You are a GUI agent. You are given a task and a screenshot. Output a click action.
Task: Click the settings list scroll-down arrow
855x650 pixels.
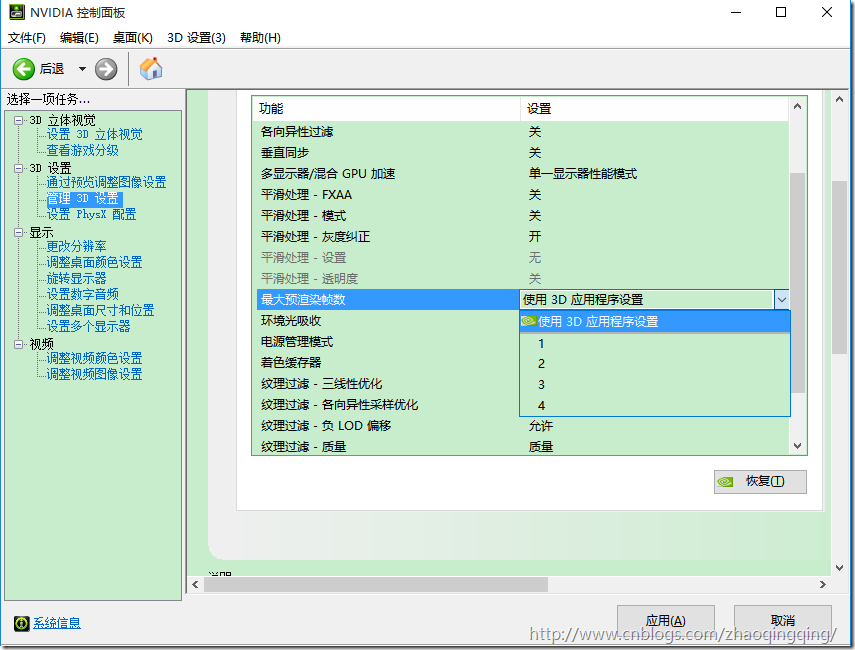coord(797,446)
